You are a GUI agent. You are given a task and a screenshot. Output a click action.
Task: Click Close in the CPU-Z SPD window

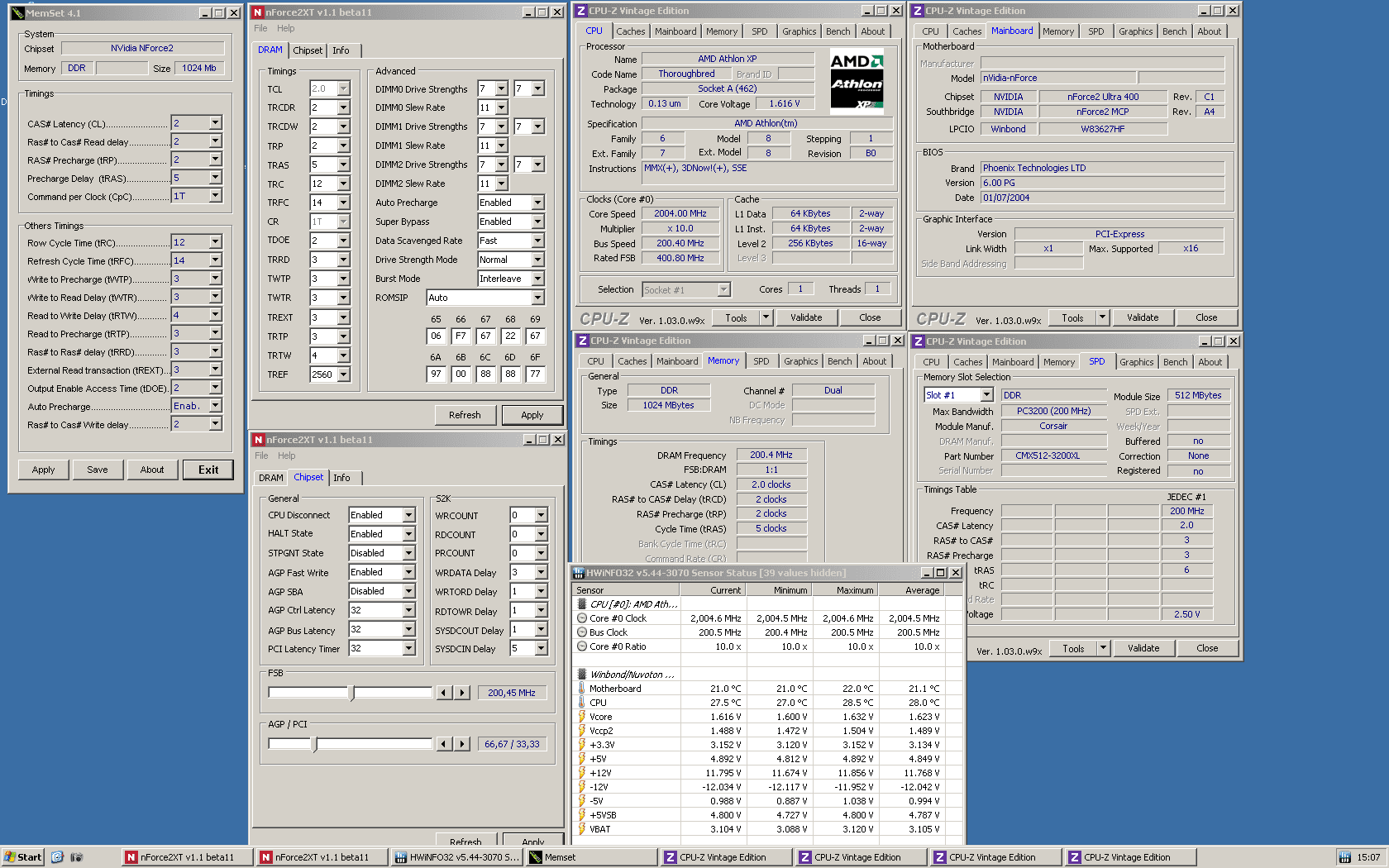pos(1207,648)
